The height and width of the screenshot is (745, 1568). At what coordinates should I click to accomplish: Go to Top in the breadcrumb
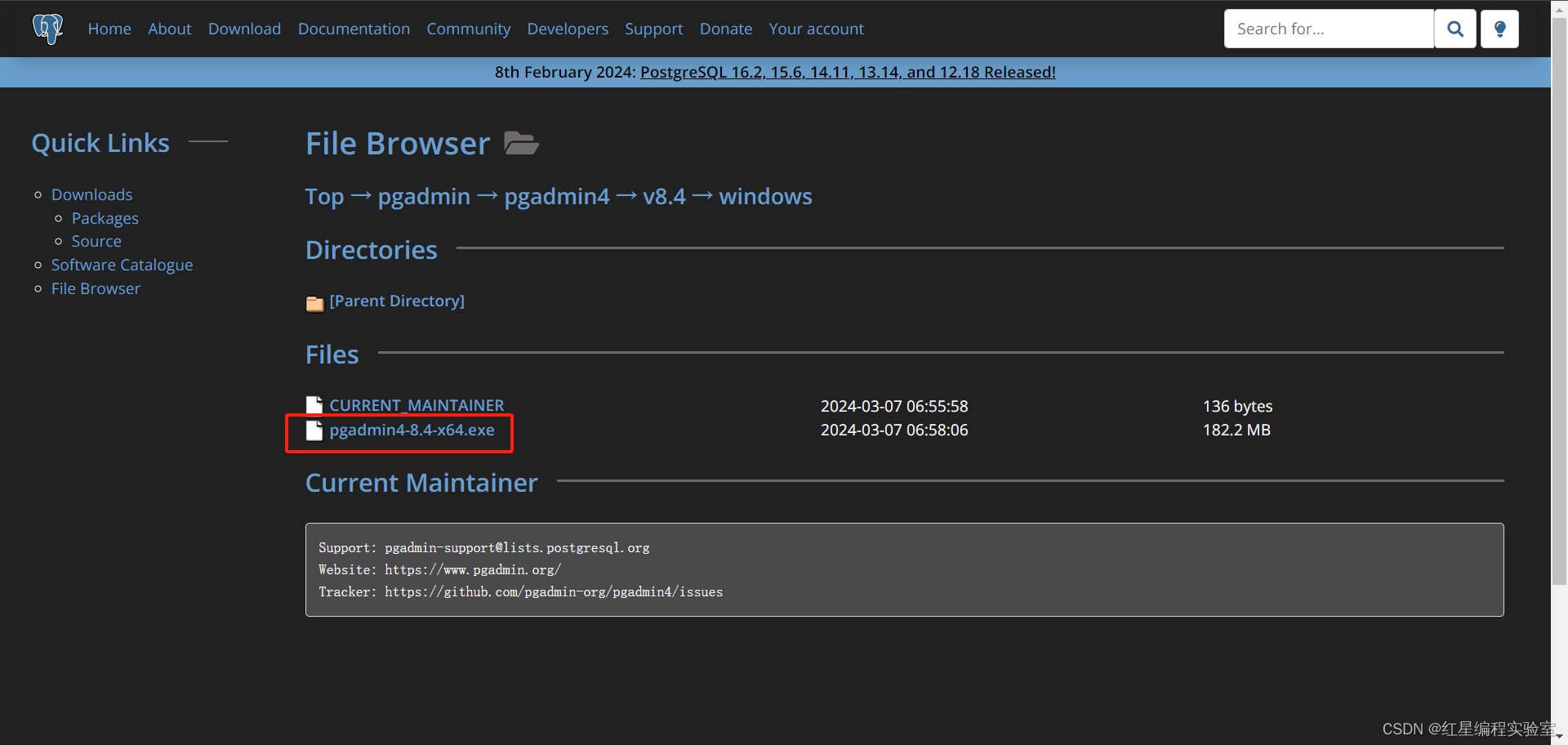click(324, 197)
